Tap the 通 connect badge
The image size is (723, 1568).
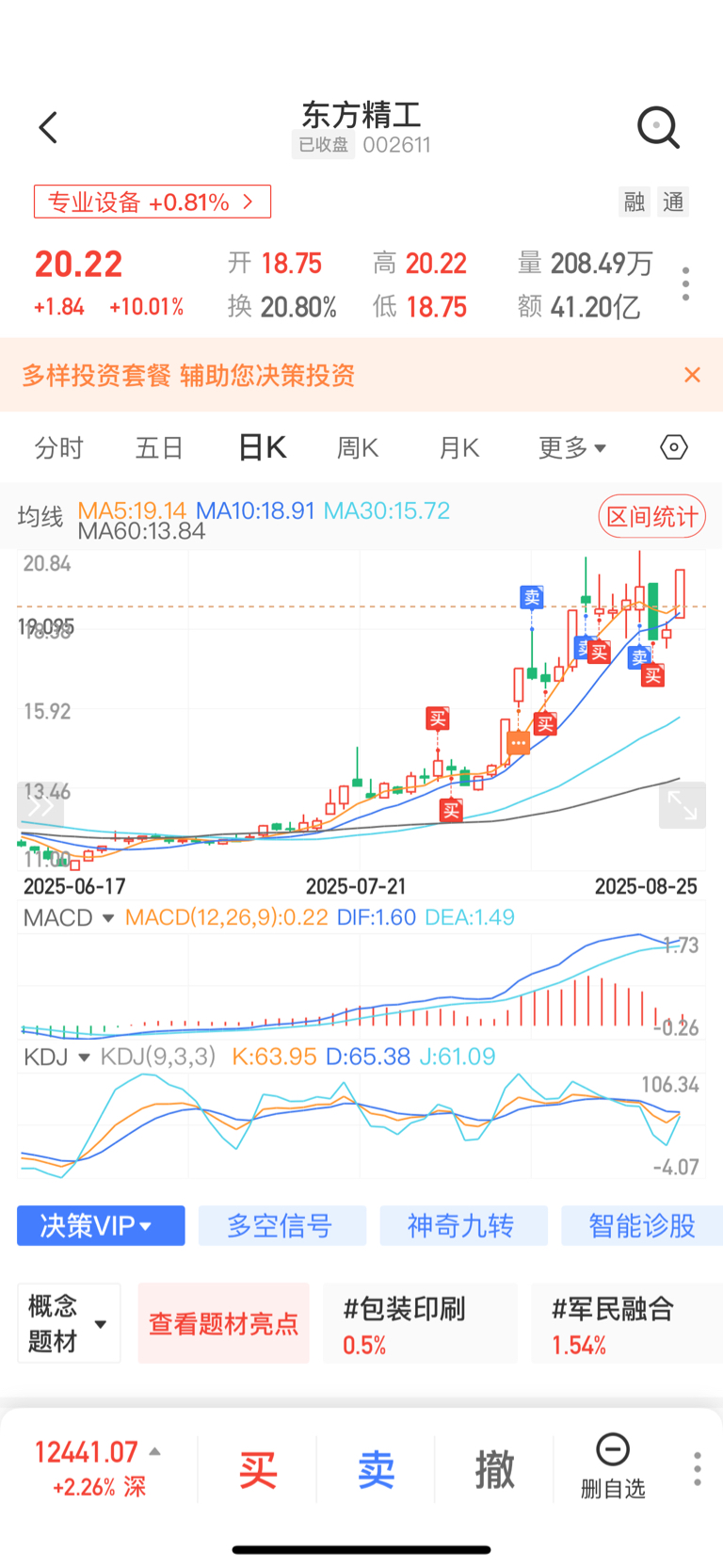tap(673, 202)
